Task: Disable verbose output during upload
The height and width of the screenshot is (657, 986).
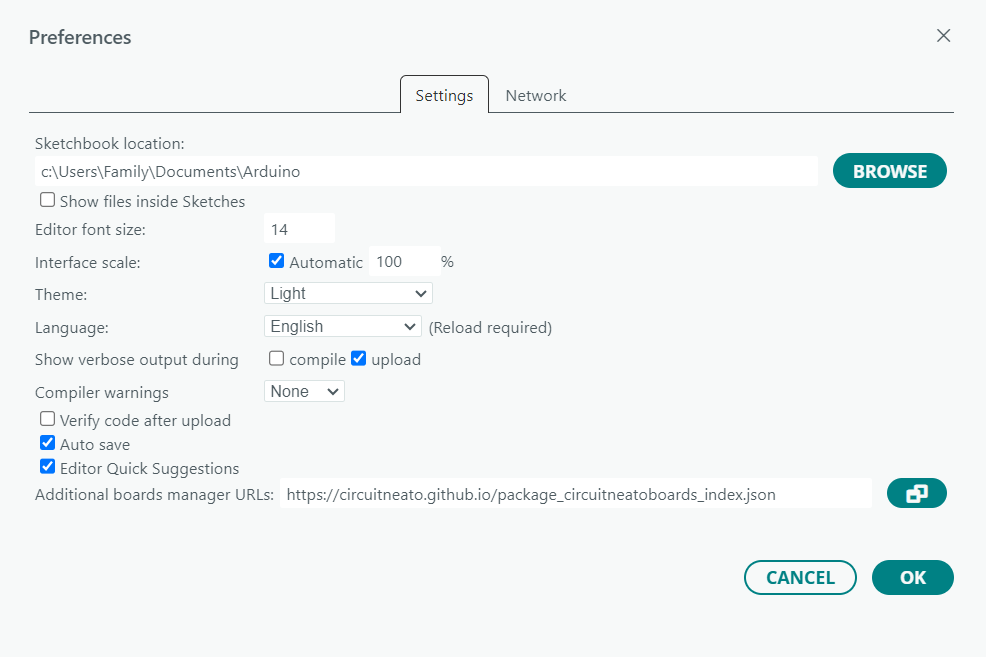Action: (x=358, y=358)
